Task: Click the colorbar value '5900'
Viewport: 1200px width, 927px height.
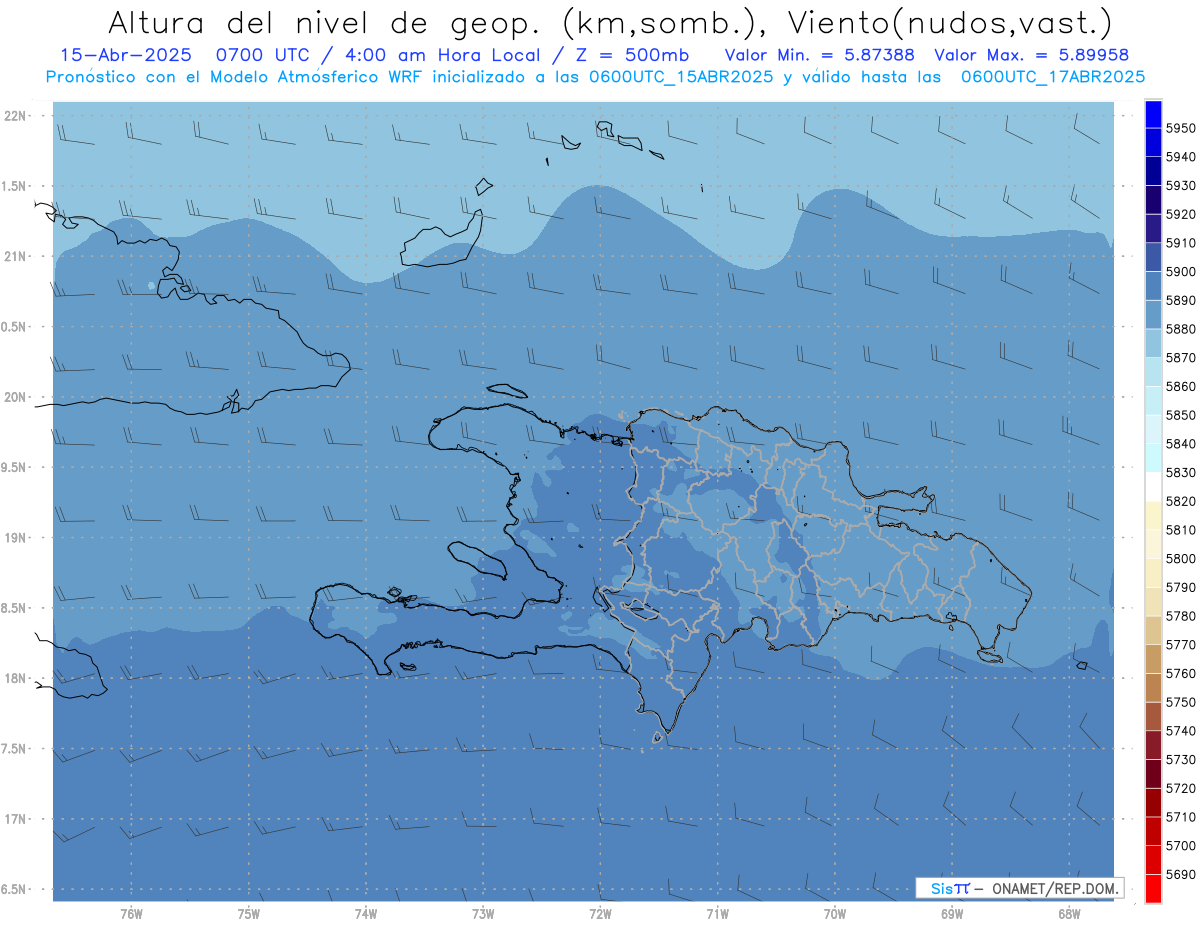Action: click(1181, 271)
